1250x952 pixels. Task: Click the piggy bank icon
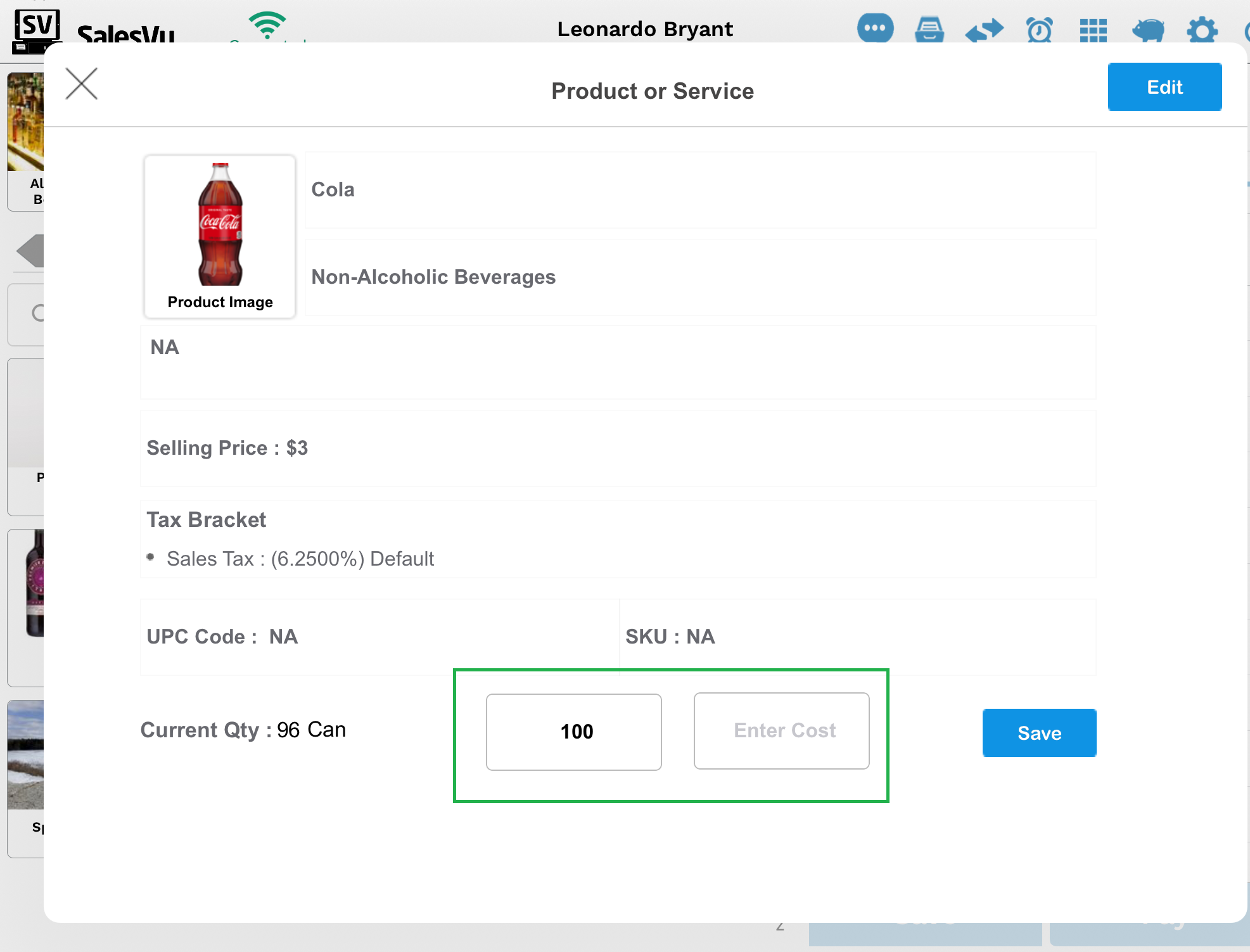pyautogui.click(x=1148, y=30)
